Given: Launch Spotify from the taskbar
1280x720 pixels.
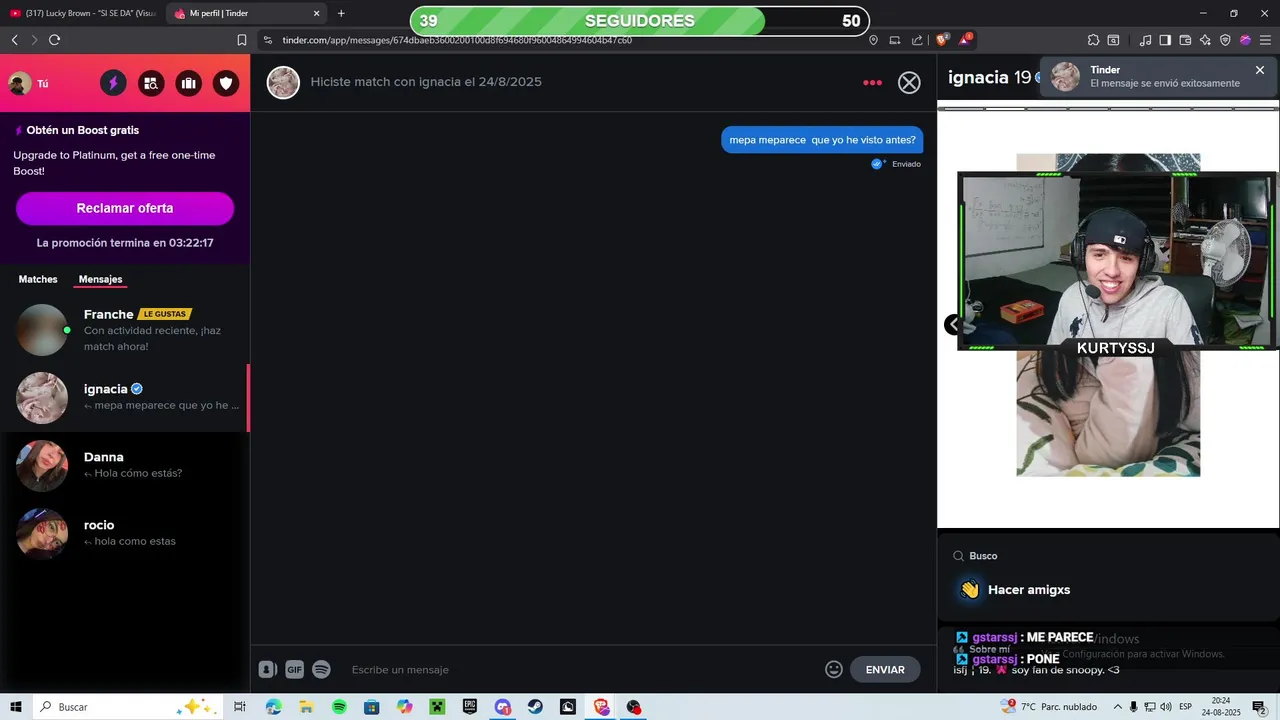Looking at the screenshot, I should [339, 707].
